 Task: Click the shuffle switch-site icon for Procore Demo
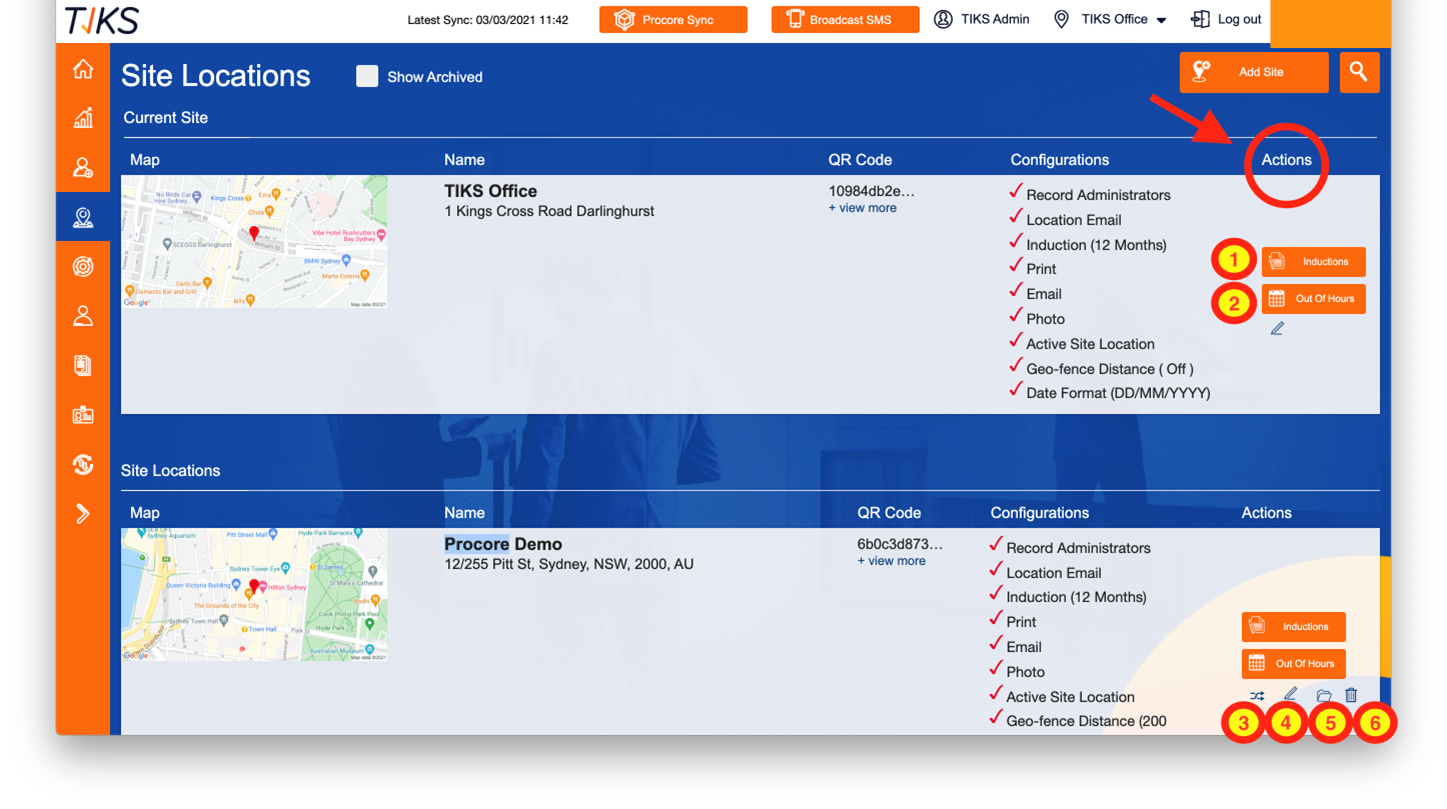pos(1257,696)
